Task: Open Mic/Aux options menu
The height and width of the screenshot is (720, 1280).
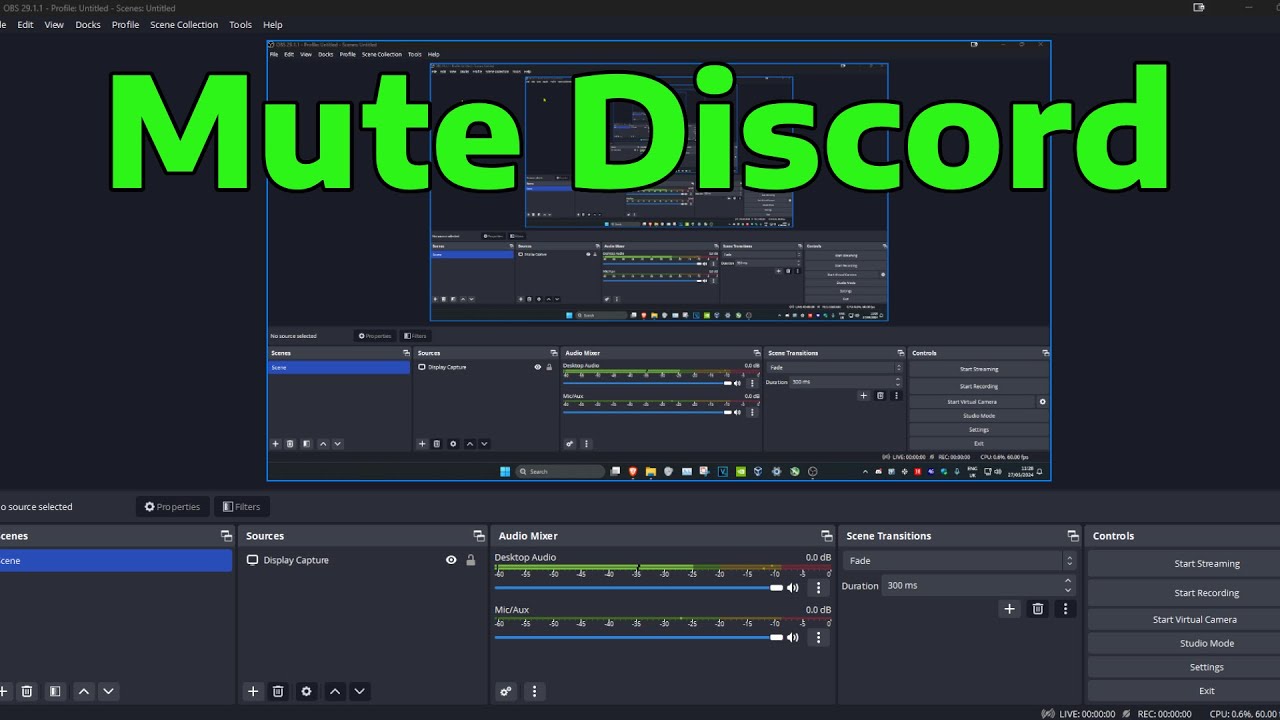Action: 819,637
